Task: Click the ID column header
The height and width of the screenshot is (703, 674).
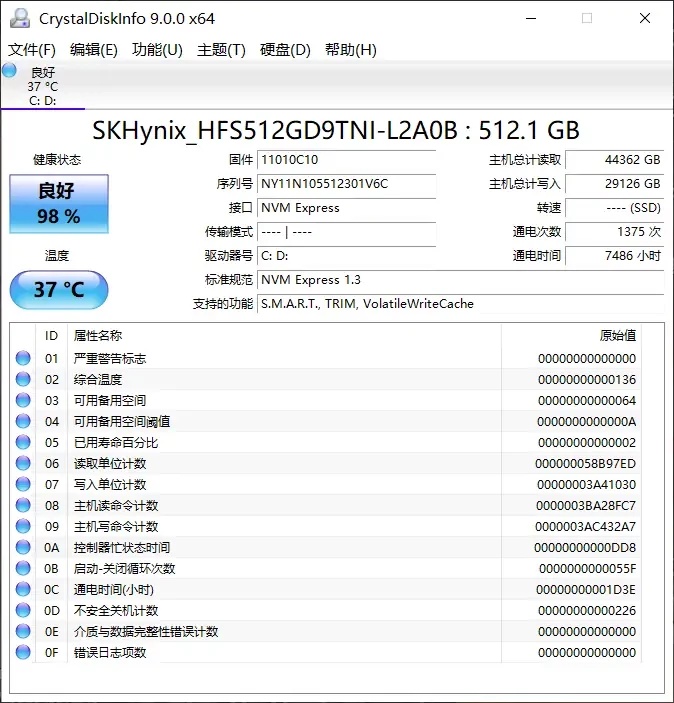Action: 52,335
